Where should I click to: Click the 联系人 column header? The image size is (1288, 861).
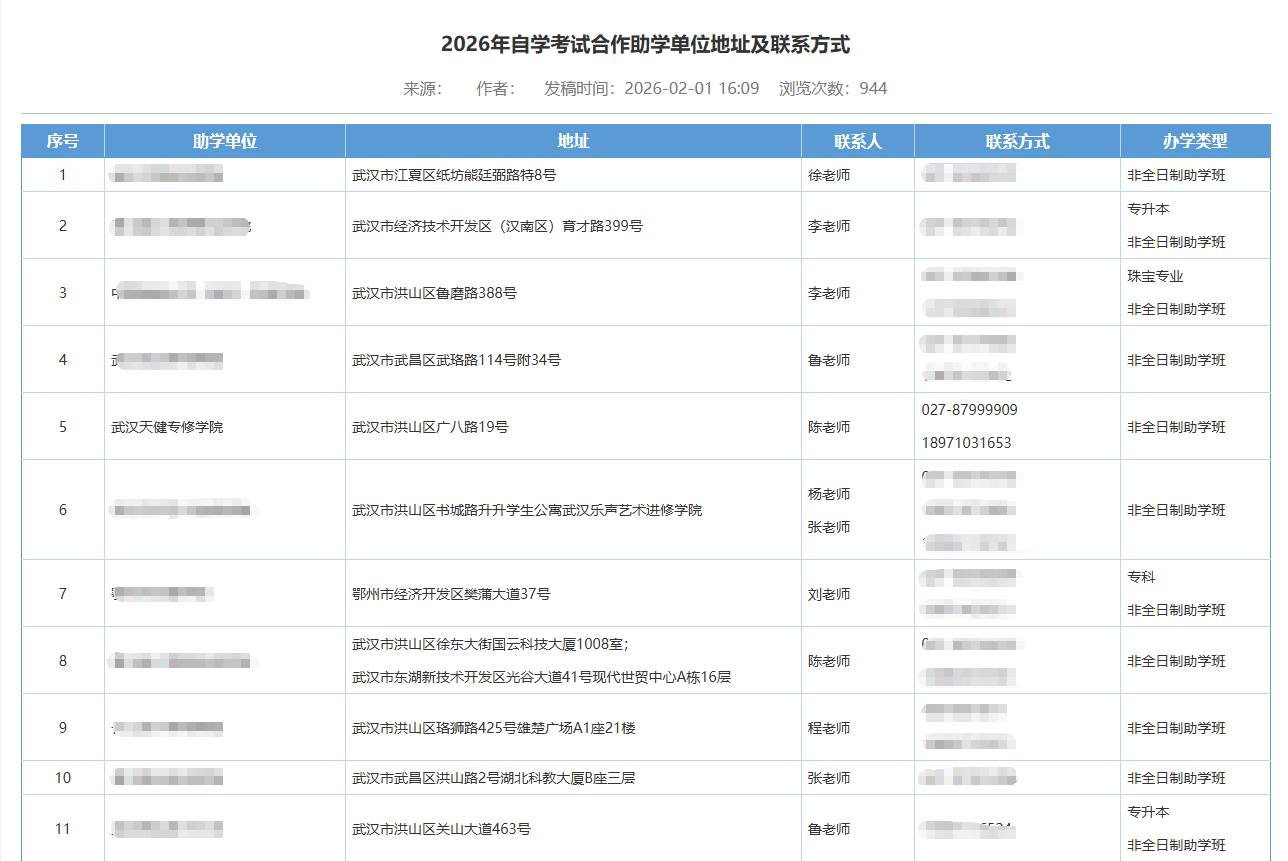[x=857, y=140]
